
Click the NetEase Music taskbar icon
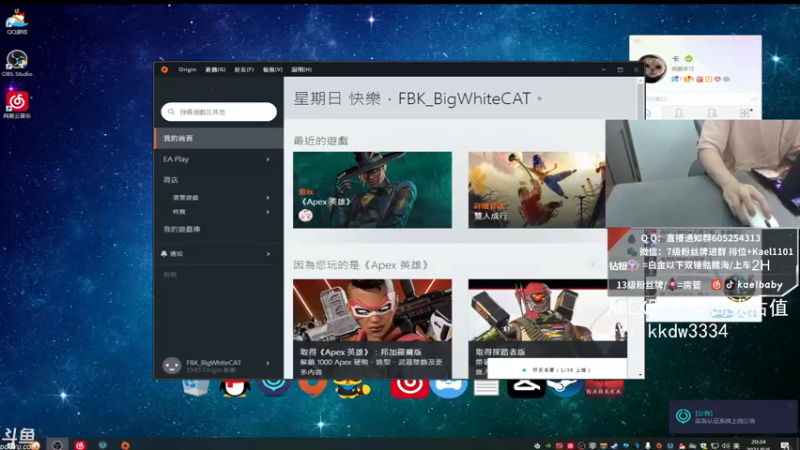pos(80,445)
